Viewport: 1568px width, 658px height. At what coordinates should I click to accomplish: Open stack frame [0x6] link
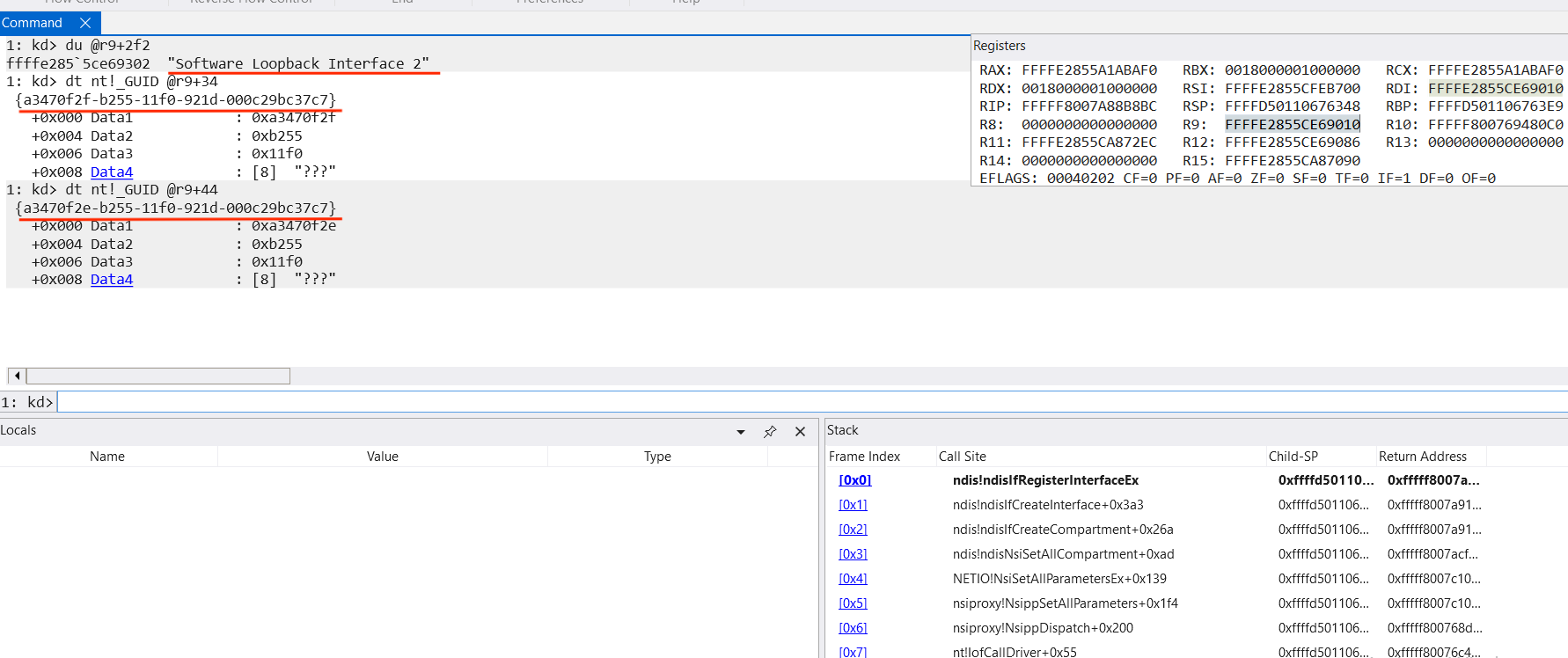[x=853, y=628]
